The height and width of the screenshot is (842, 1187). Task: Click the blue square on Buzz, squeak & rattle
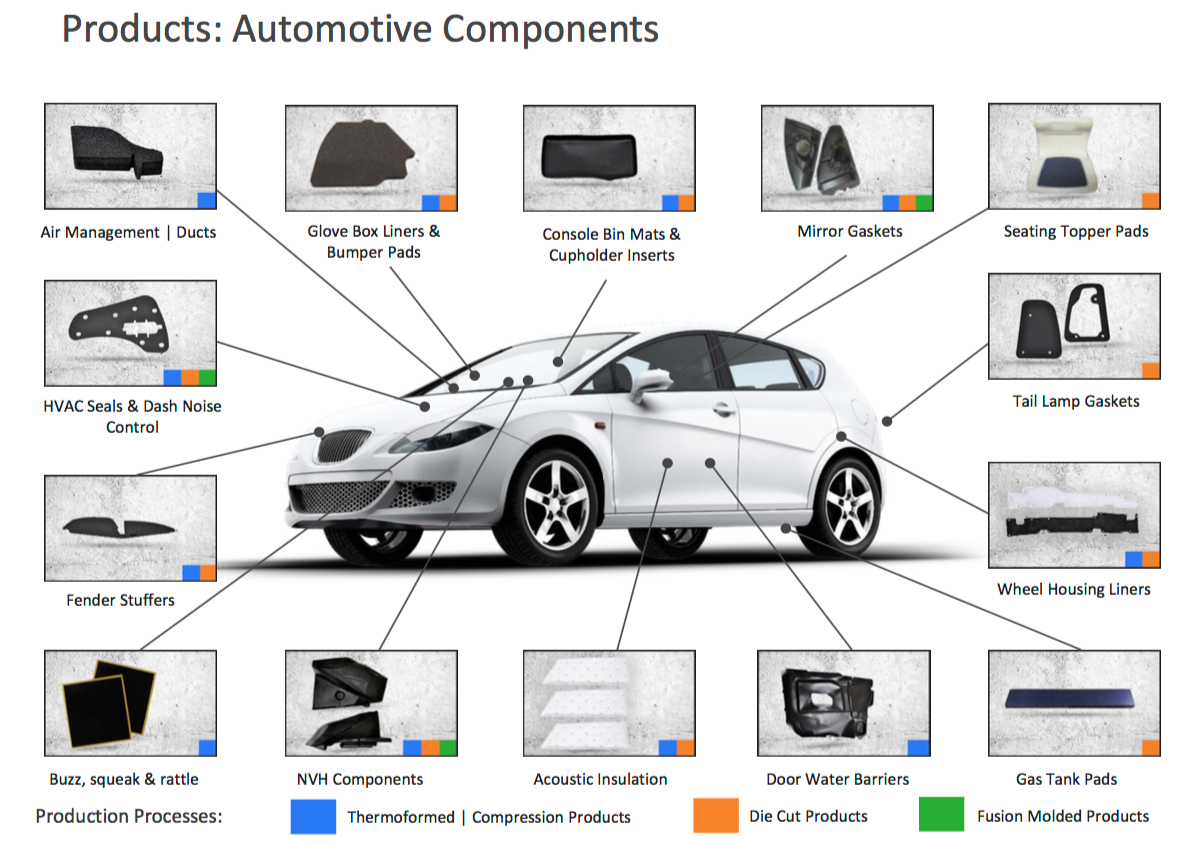207,748
